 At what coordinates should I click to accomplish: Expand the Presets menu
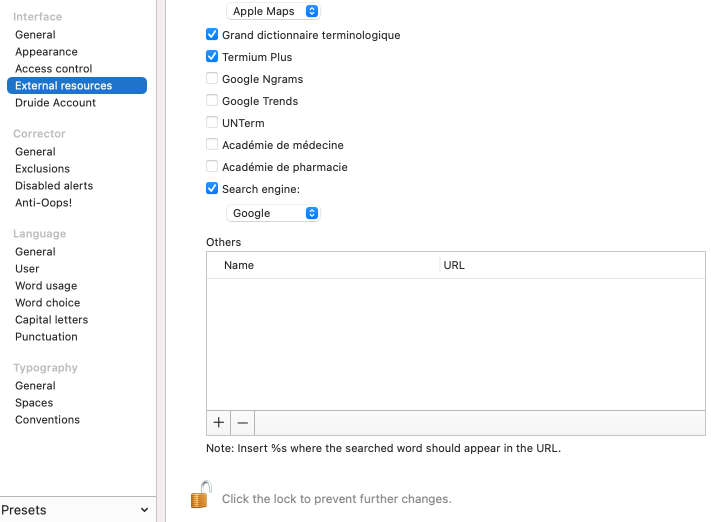tap(76, 510)
